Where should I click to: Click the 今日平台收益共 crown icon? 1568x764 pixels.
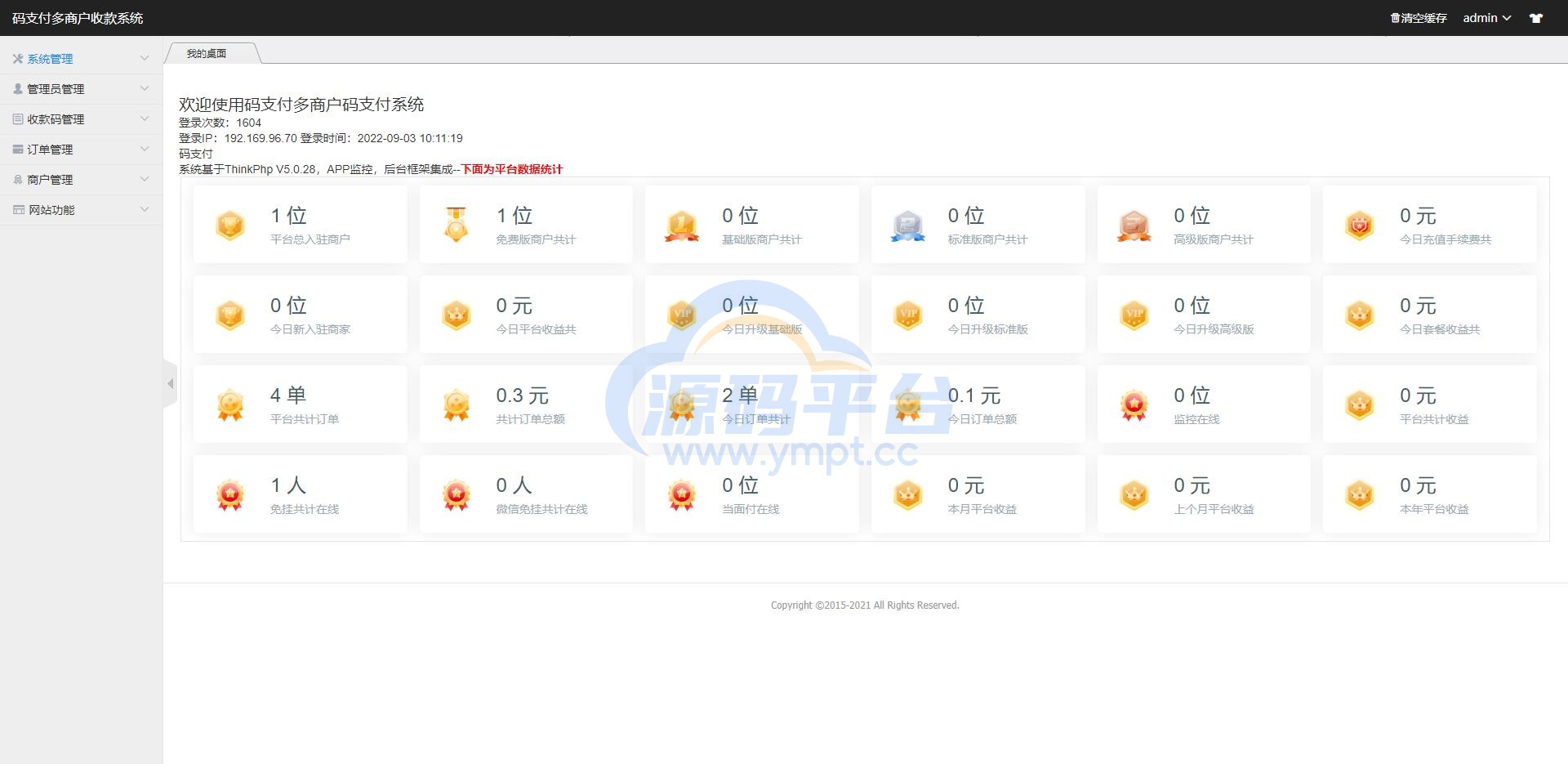click(457, 315)
